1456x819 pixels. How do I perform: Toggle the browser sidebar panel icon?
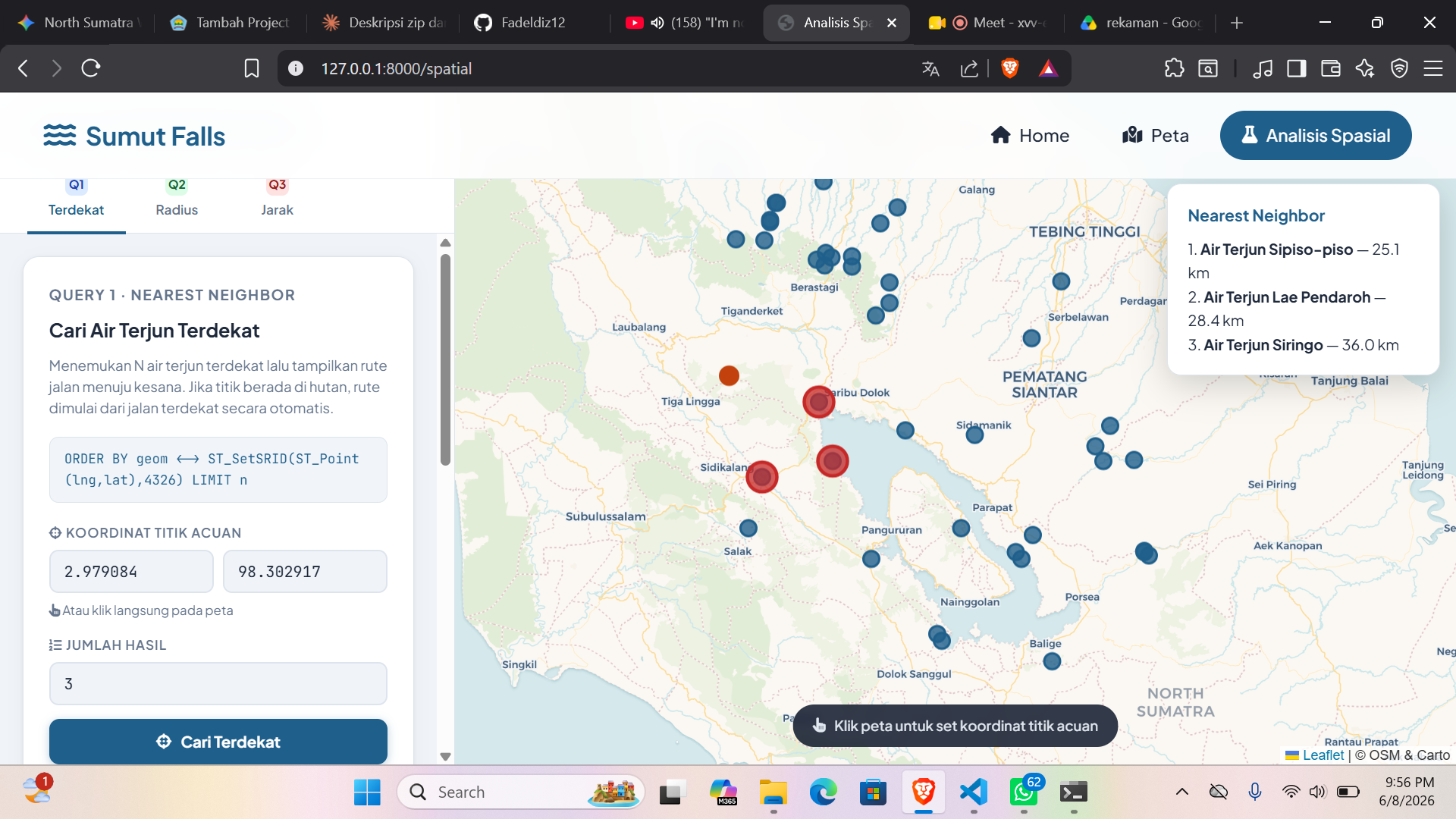tap(1296, 69)
